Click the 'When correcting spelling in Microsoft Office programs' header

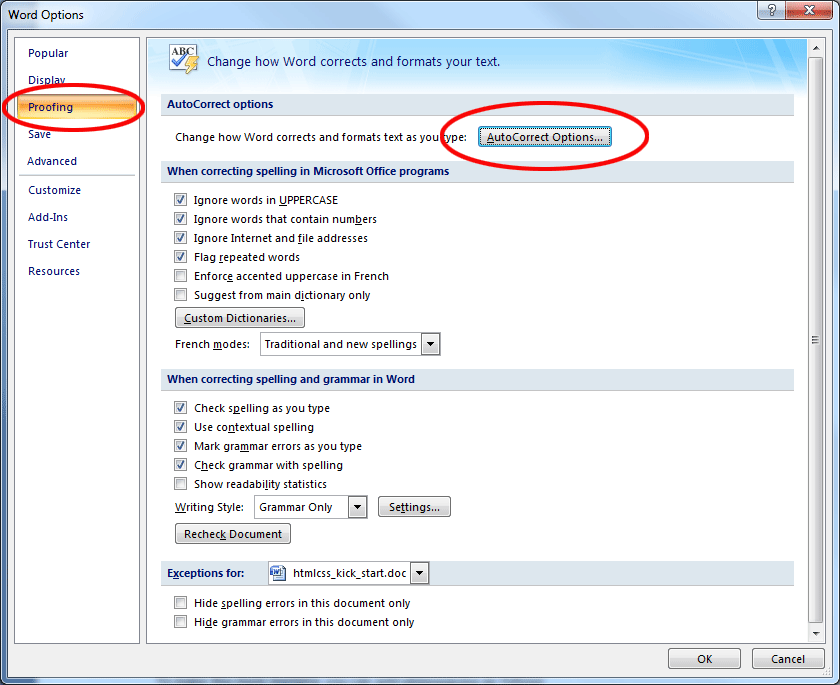pyautogui.click(x=477, y=171)
